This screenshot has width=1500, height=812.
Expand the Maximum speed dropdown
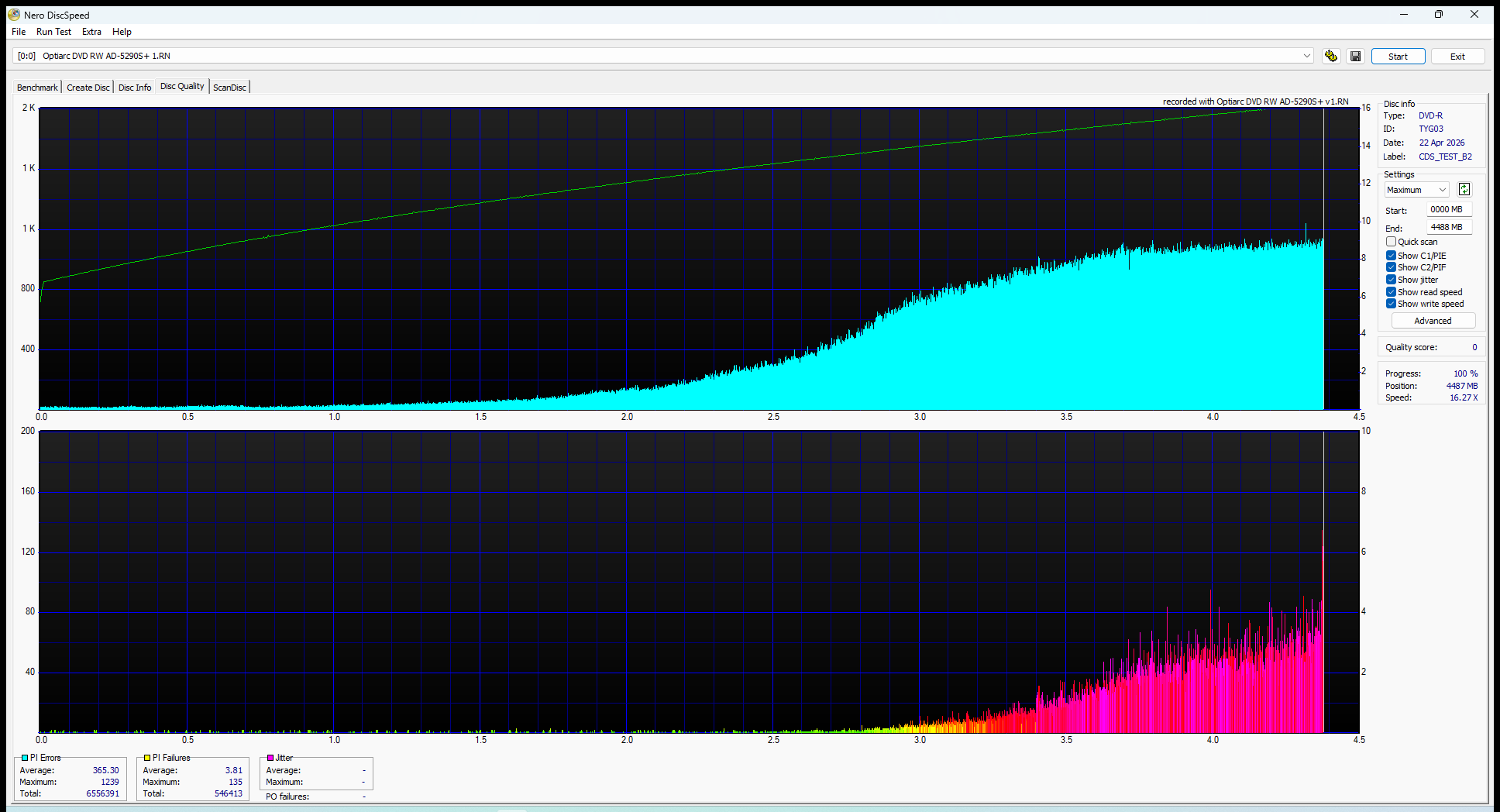click(1442, 190)
